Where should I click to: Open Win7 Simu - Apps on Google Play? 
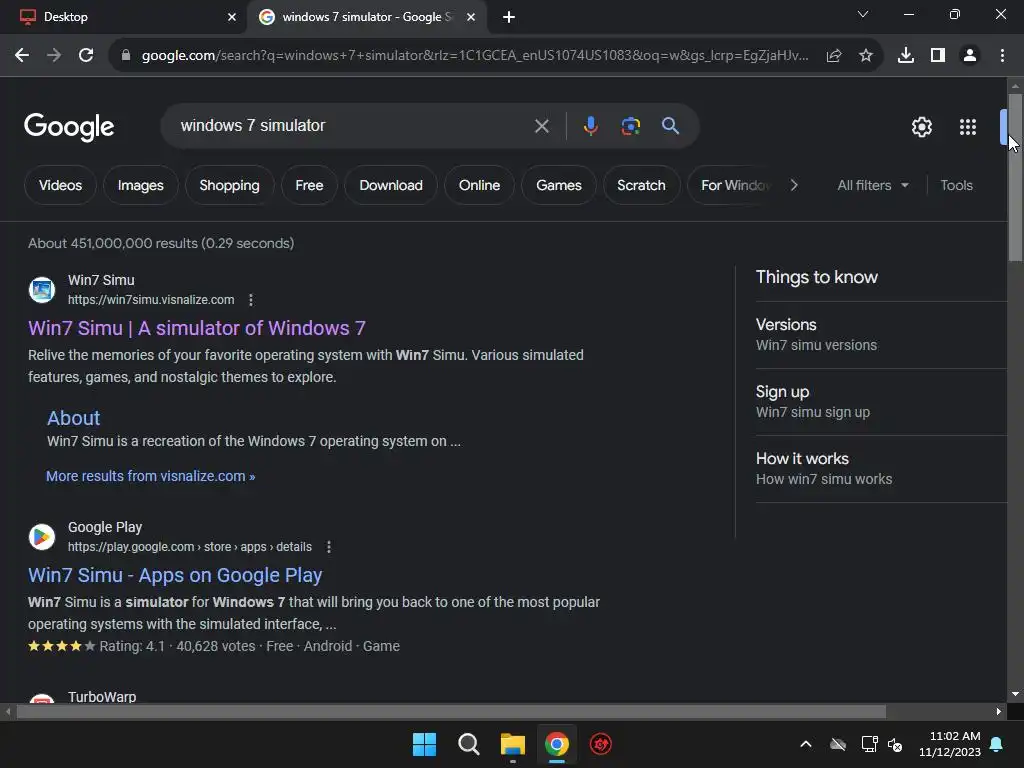point(175,575)
